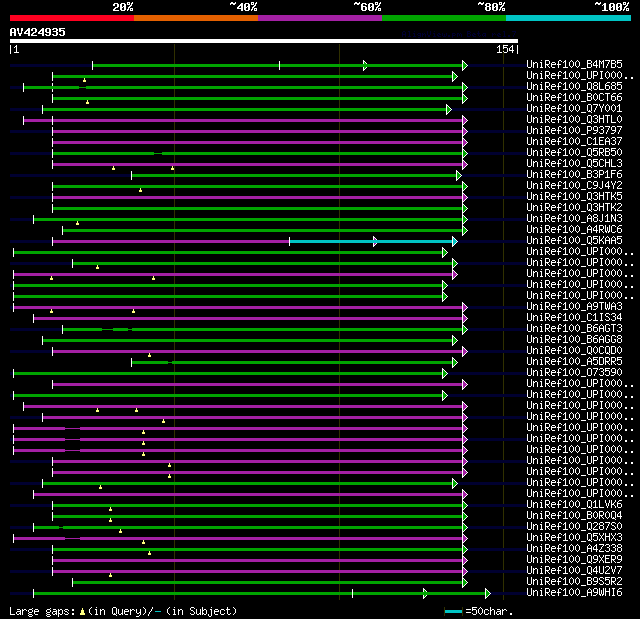The image size is (640, 619).
Task: Select the UniRef100_B3P1F6 label
Action: coord(574,175)
